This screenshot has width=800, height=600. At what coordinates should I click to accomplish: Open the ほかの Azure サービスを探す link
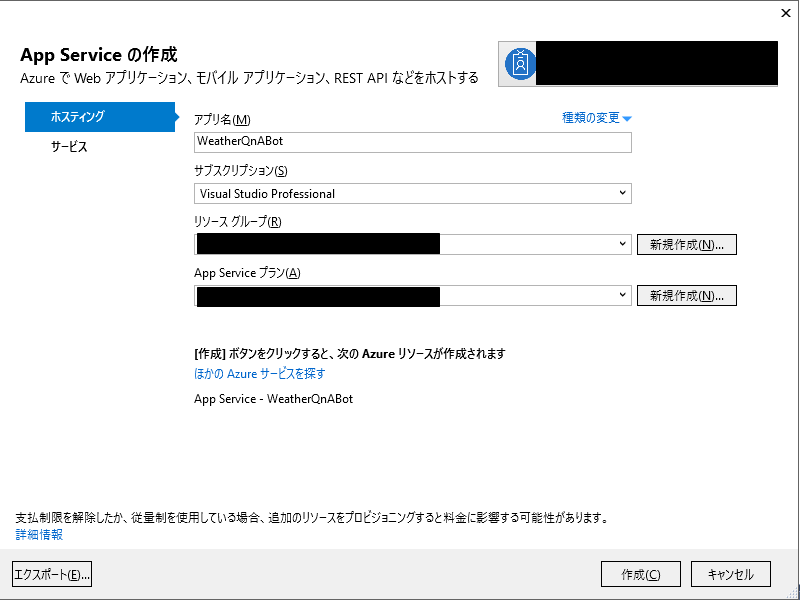tap(260, 373)
